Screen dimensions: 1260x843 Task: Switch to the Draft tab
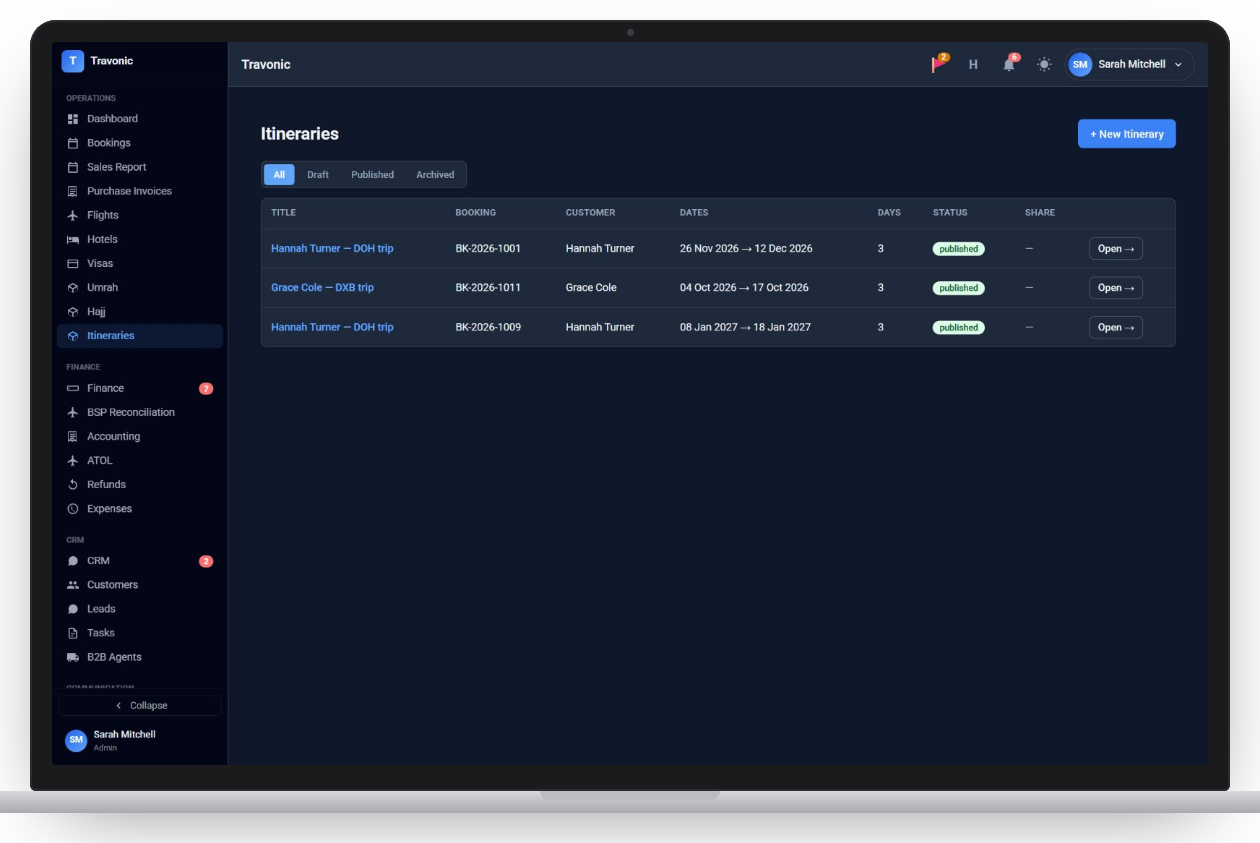click(x=318, y=175)
